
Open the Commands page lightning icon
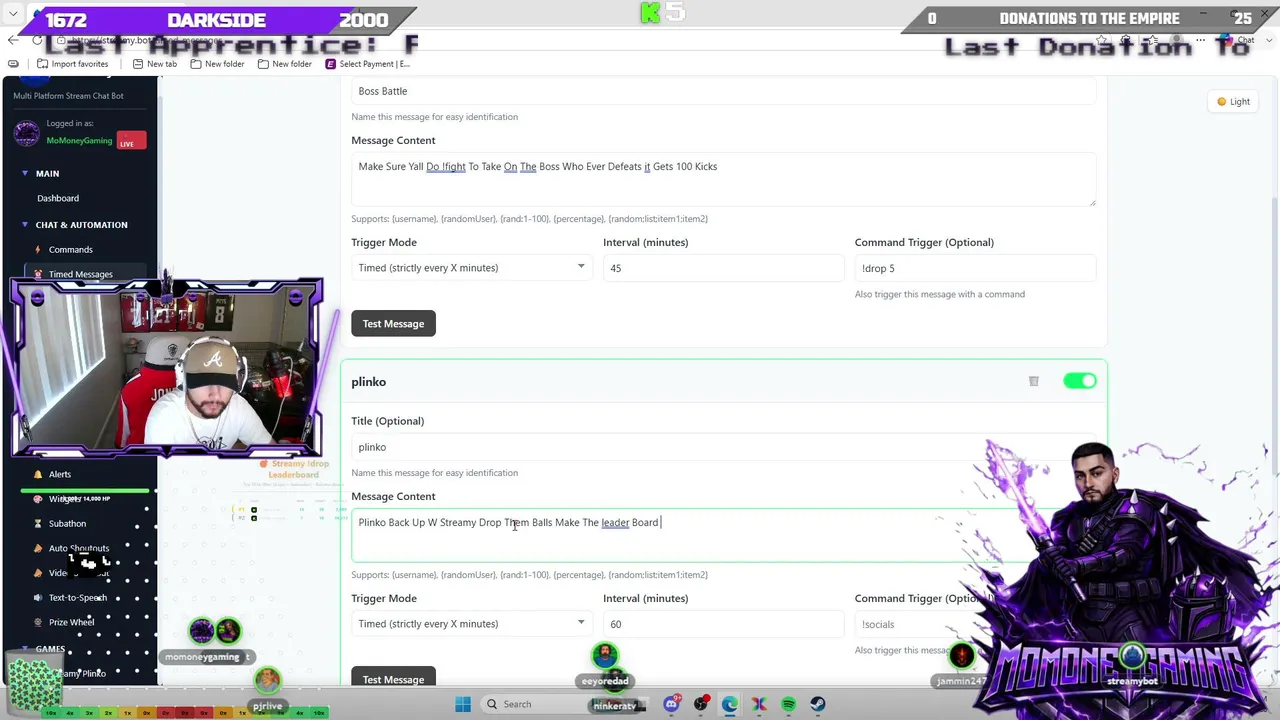point(38,249)
